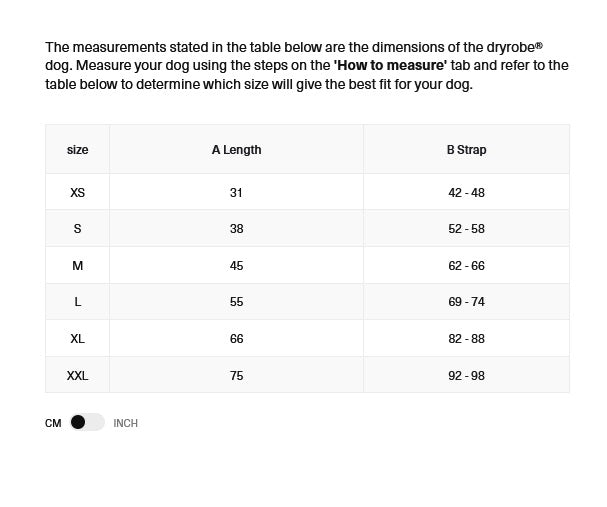Click the S size row label
607x507 pixels.
(x=77, y=229)
